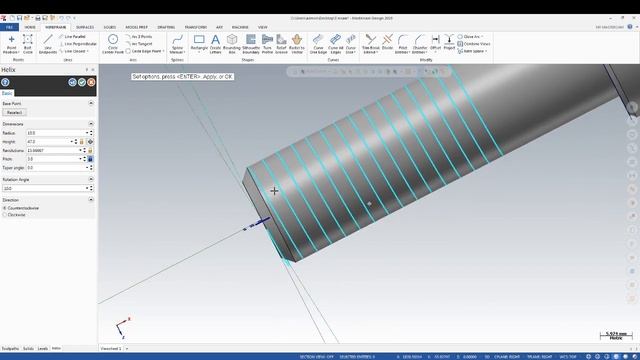The width and height of the screenshot is (640, 360).
Task: Select the Curve All Edges tool
Action: click(x=336, y=44)
